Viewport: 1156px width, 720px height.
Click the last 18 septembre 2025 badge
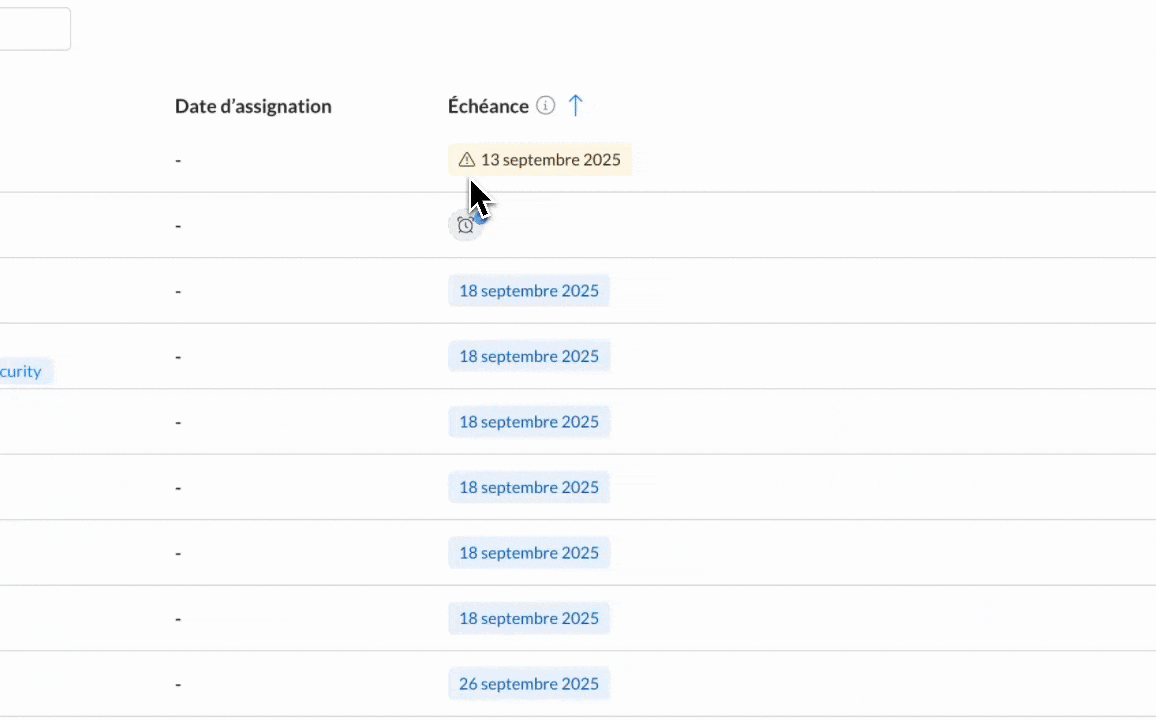(x=528, y=618)
